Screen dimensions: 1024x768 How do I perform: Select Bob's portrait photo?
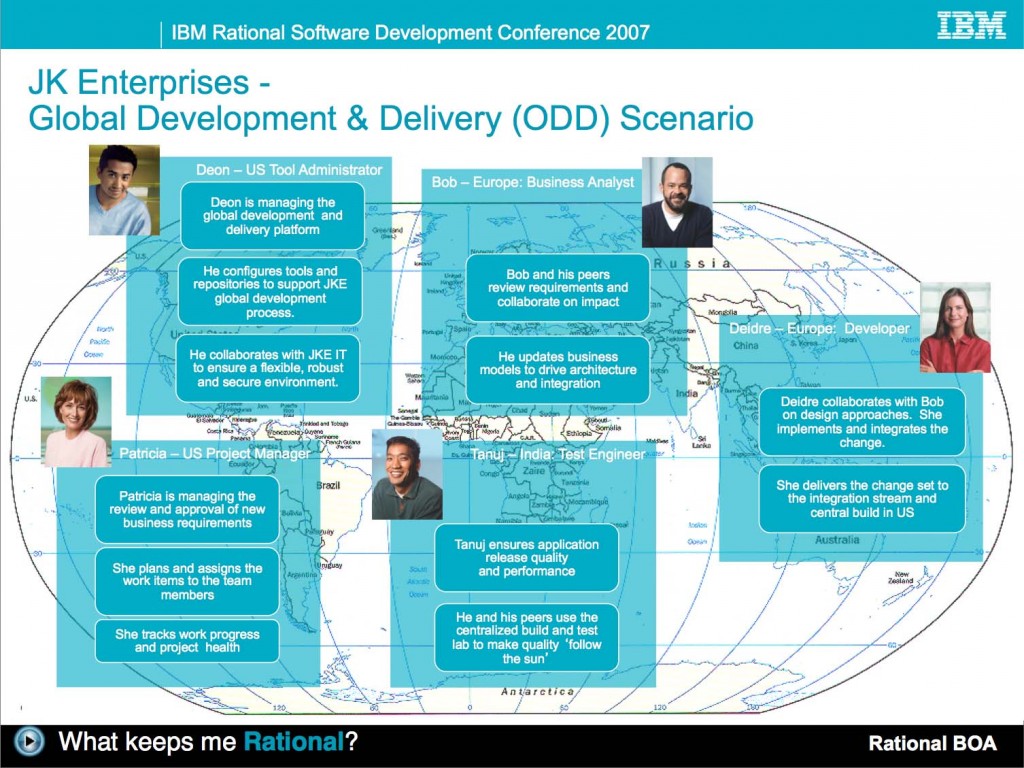677,202
